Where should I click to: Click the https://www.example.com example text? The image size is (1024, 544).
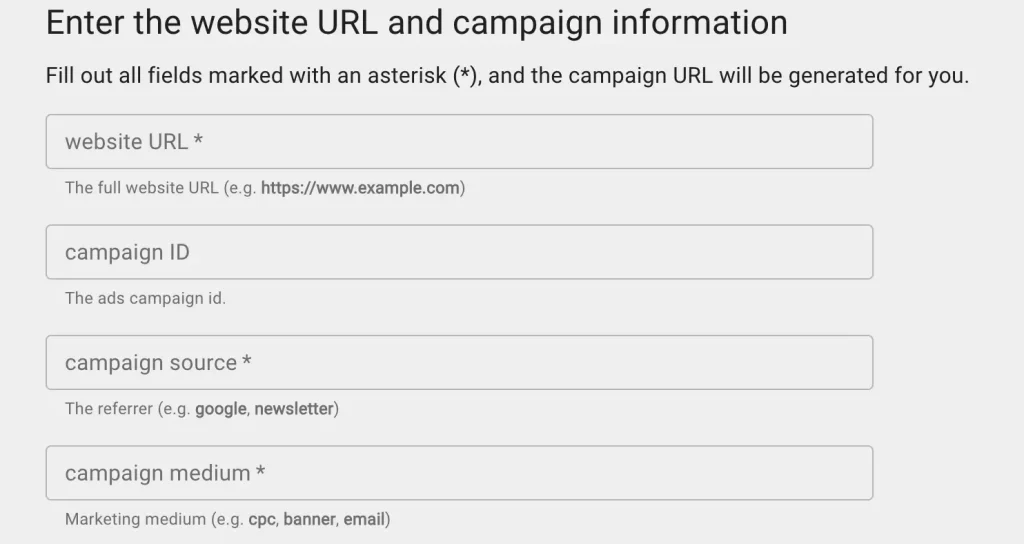[x=360, y=188]
